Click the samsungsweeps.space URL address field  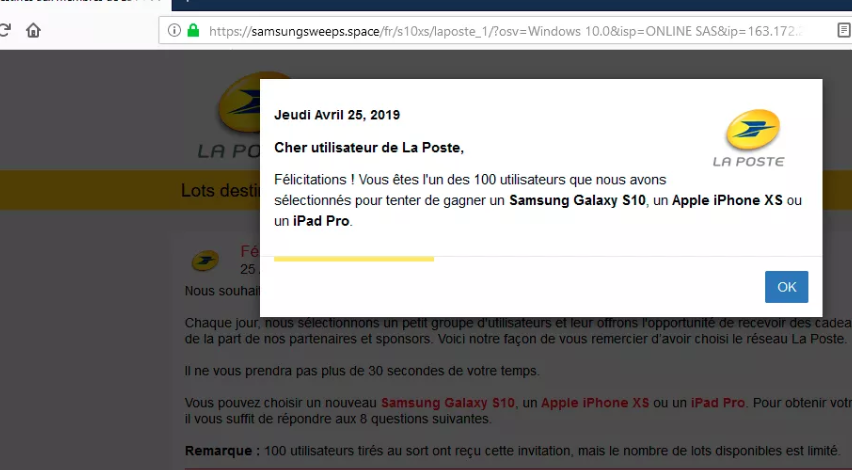[505, 31]
